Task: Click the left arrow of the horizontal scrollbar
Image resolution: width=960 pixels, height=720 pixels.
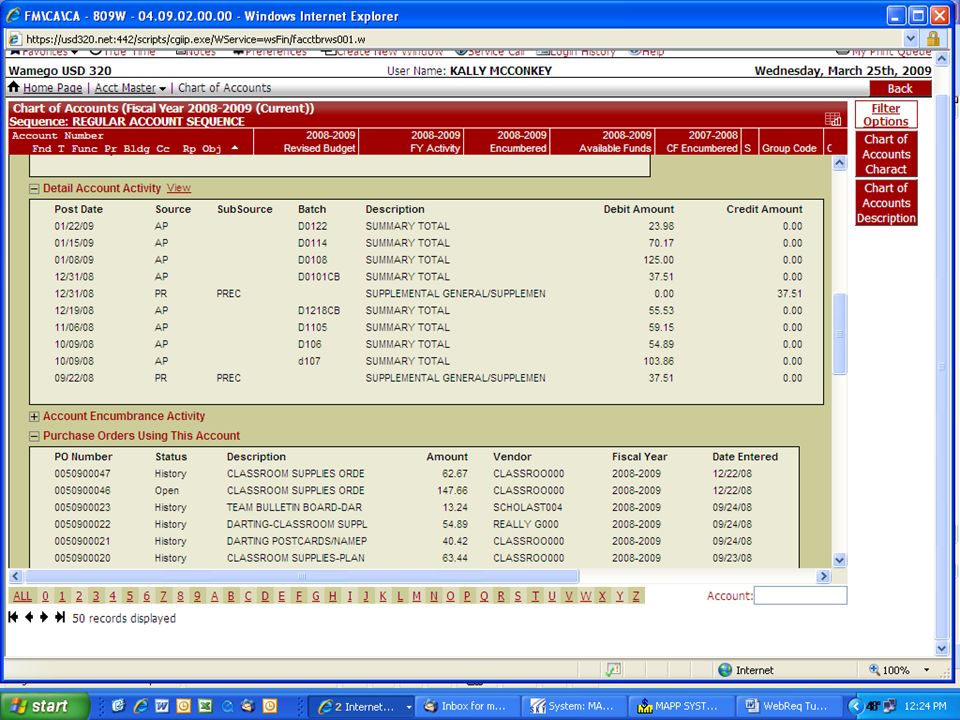Action: pos(16,576)
